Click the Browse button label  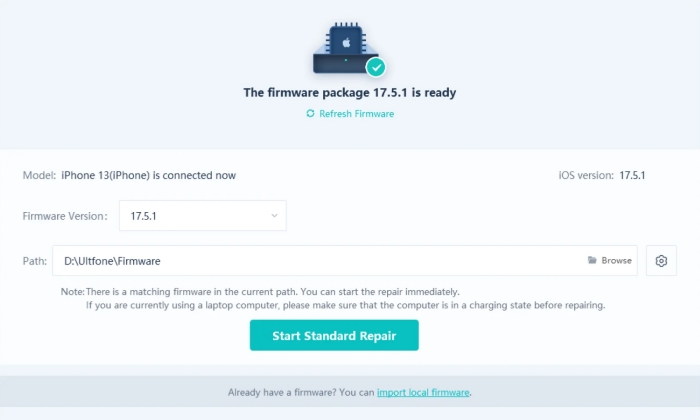[616, 261]
